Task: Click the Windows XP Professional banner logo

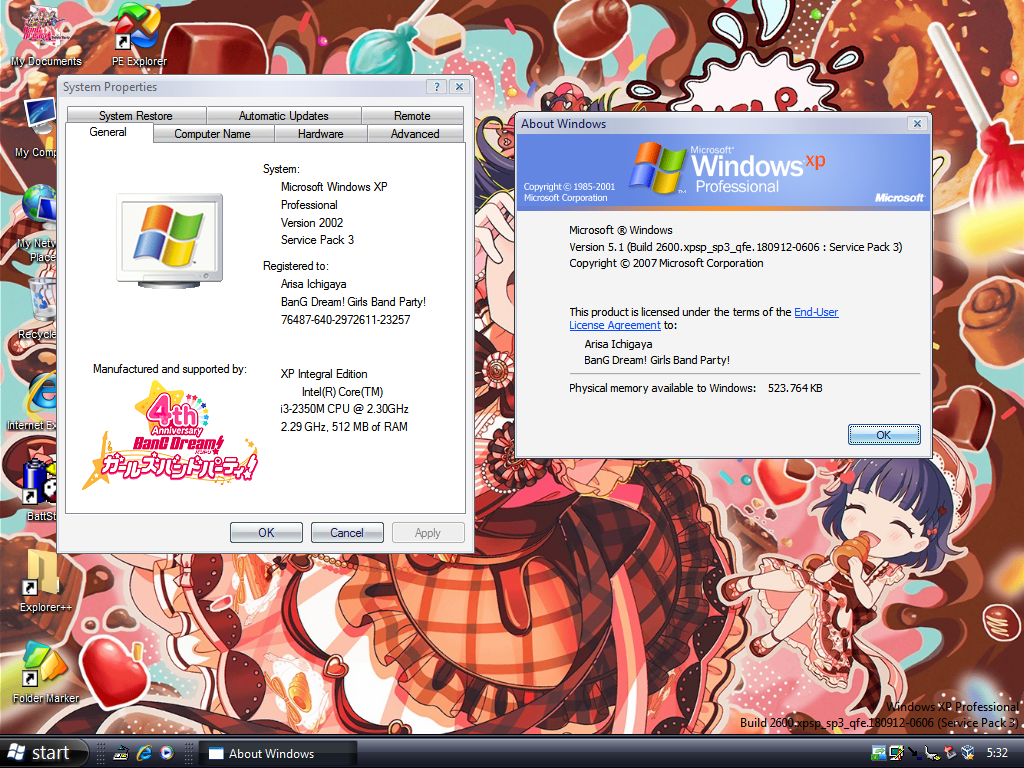Action: (728, 168)
